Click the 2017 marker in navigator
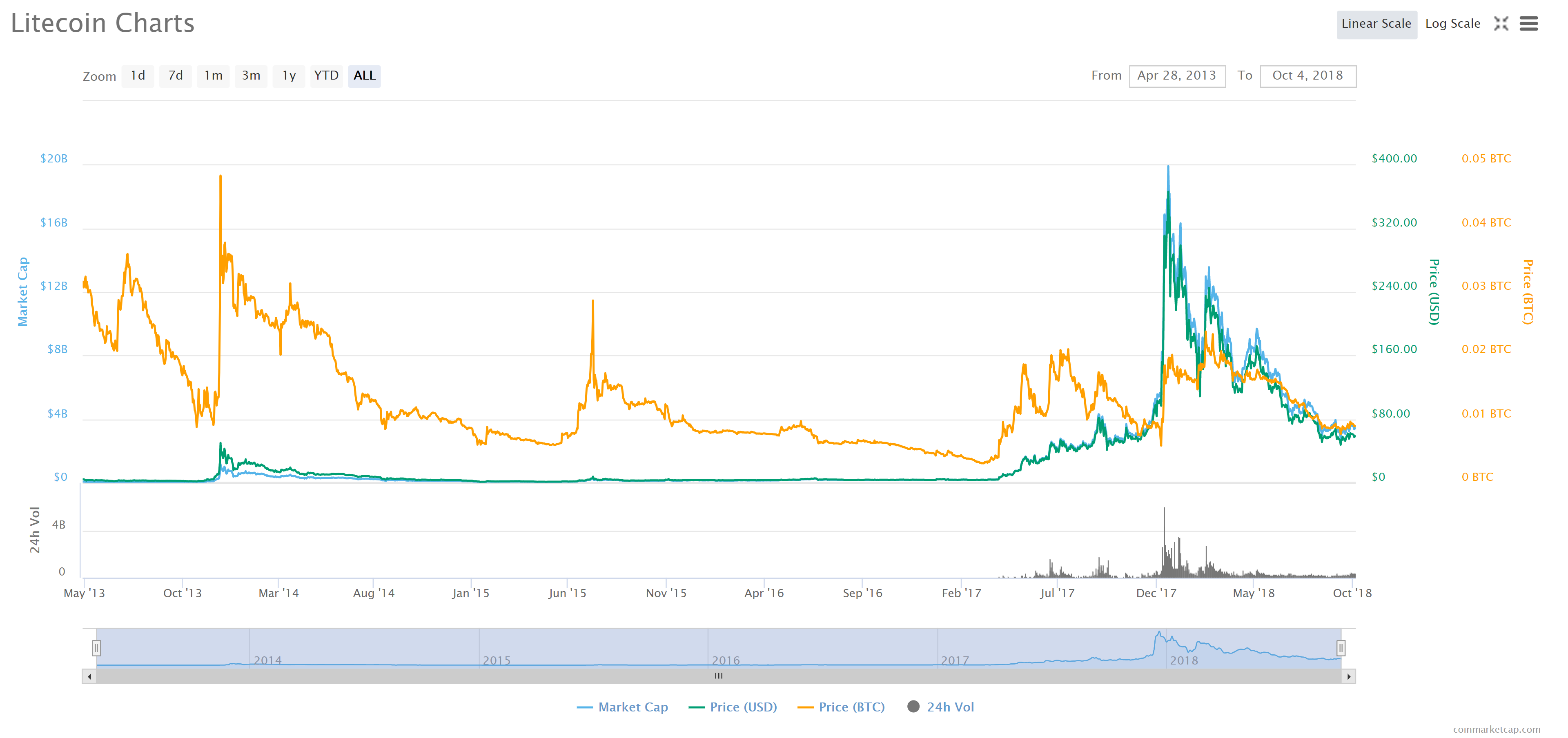Viewport: 1568px width, 738px height. pyautogui.click(x=955, y=661)
